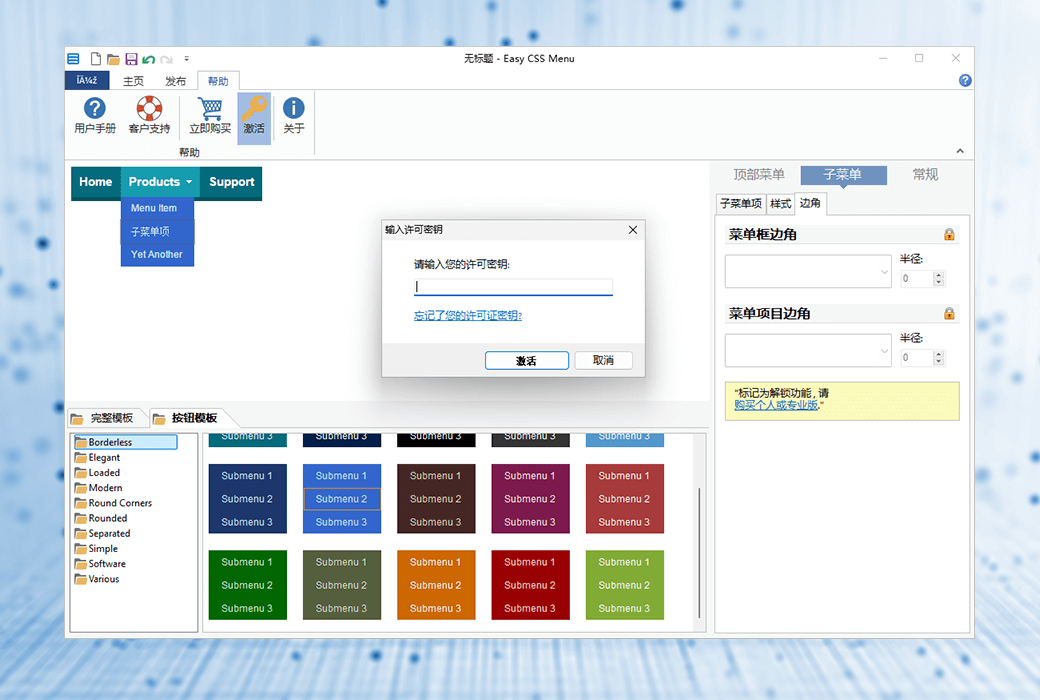Click the grey redo arrow icon
The height and width of the screenshot is (700, 1040).
click(x=166, y=60)
